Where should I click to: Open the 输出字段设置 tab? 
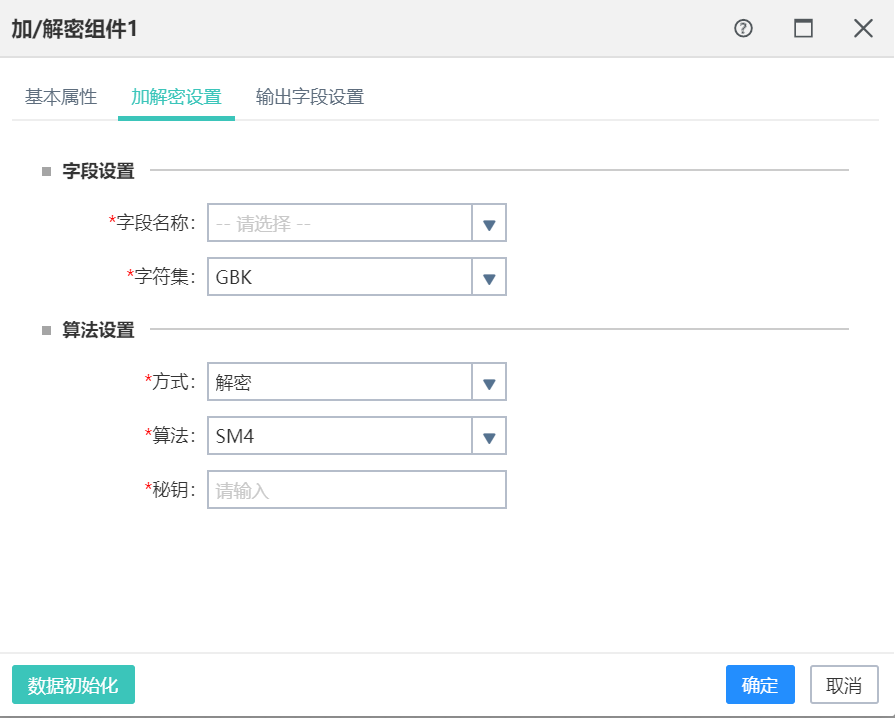click(x=310, y=97)
